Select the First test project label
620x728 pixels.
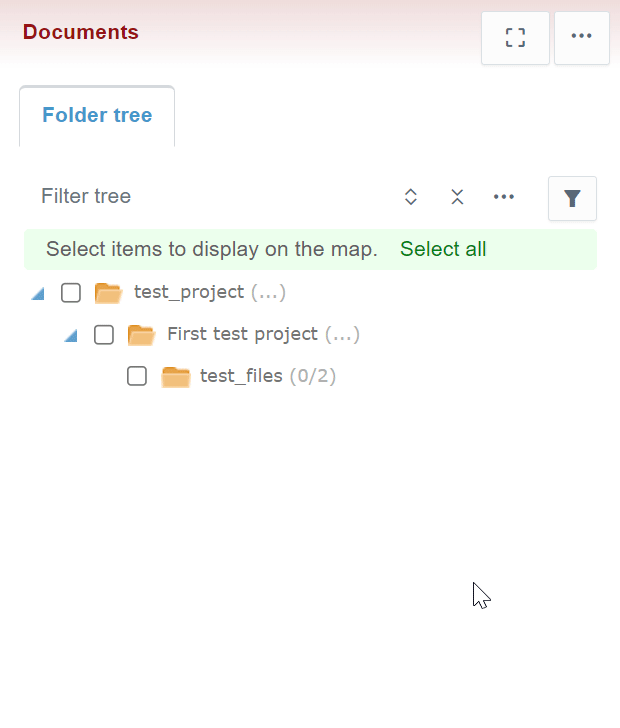point(242,334)
